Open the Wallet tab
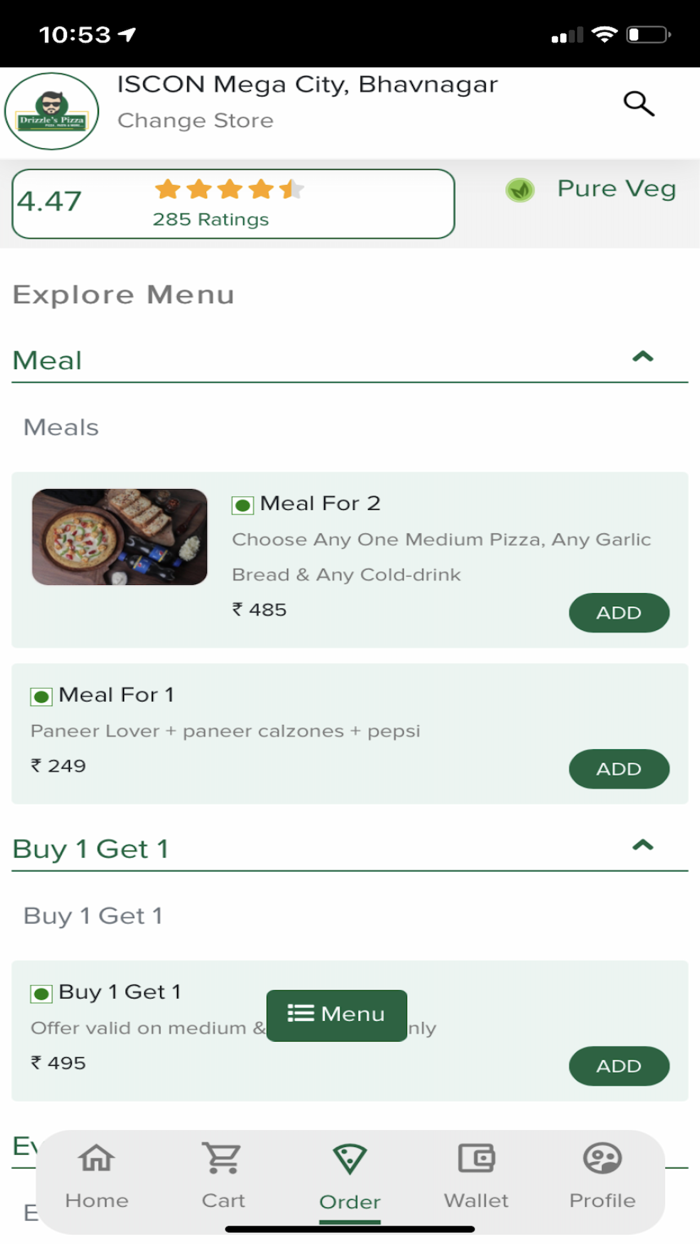This screenshot has width=700, height=1244. click(476, 1176)
